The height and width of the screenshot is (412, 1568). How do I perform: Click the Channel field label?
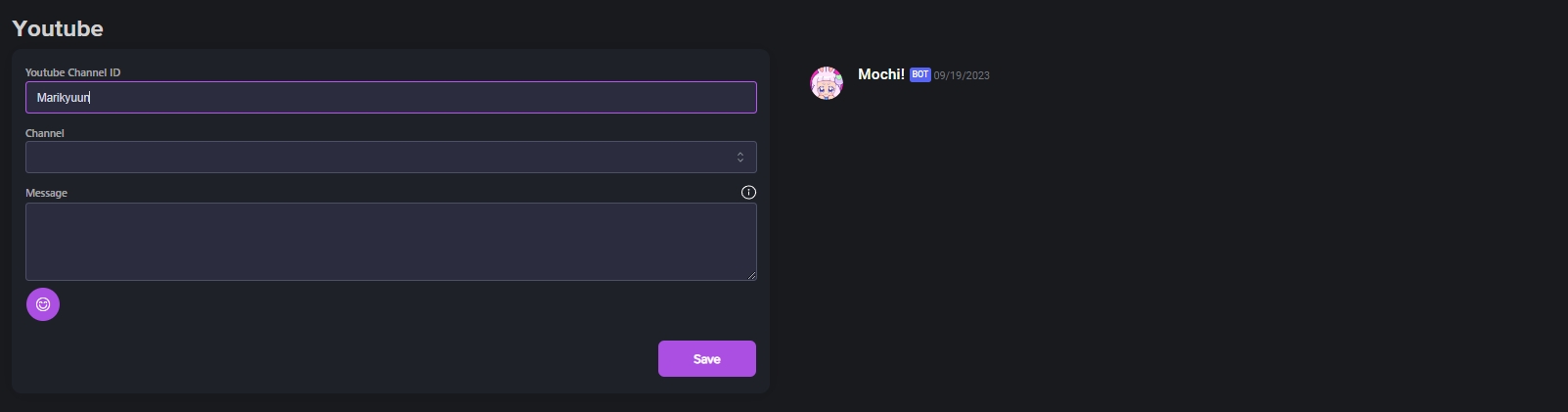(45, 133)
